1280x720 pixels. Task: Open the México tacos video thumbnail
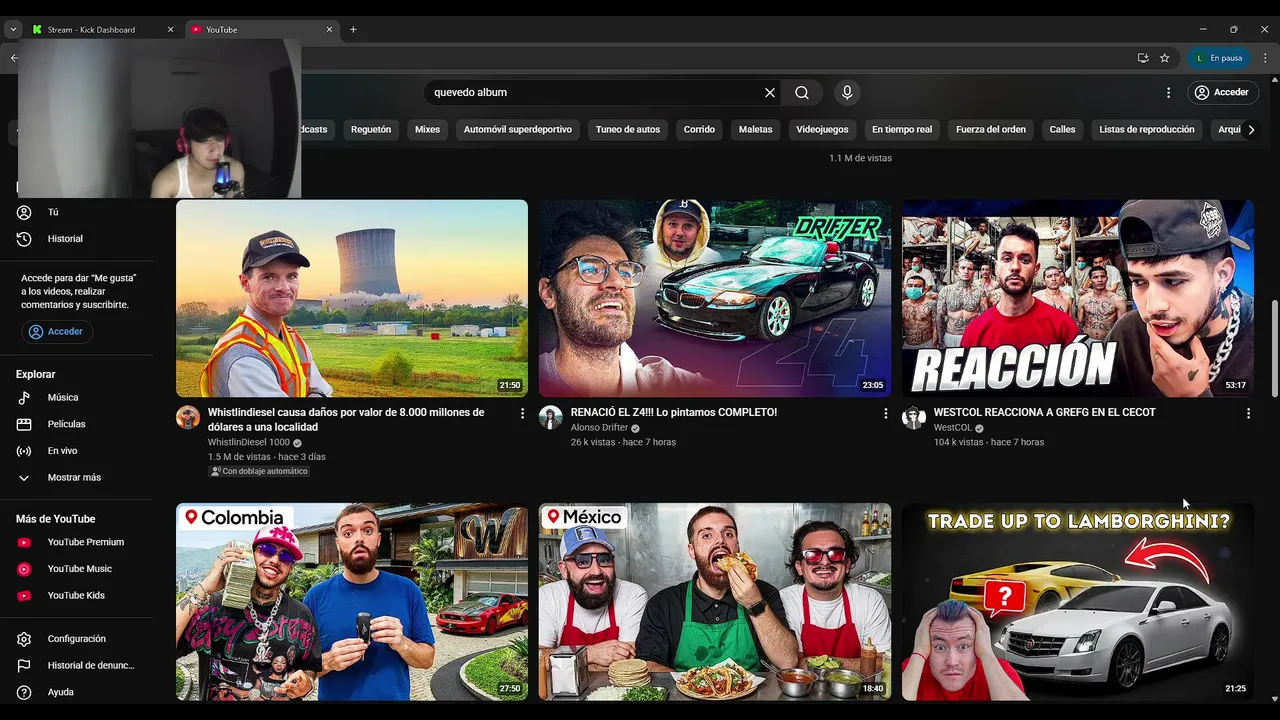[715, 601]
